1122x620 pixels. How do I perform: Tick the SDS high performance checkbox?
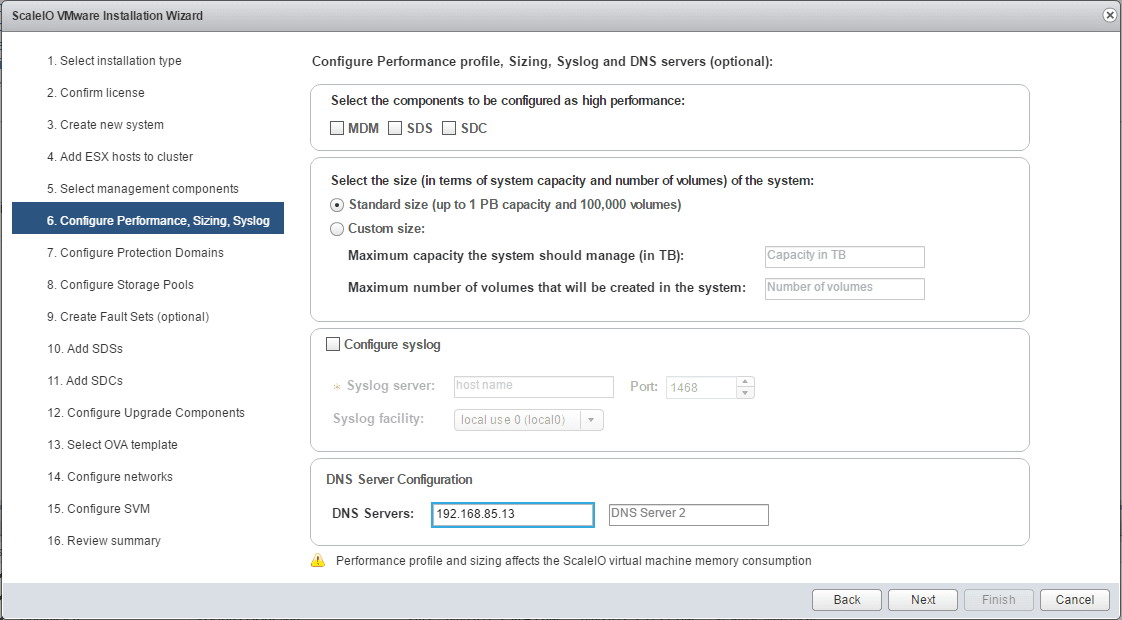point(395,128)
